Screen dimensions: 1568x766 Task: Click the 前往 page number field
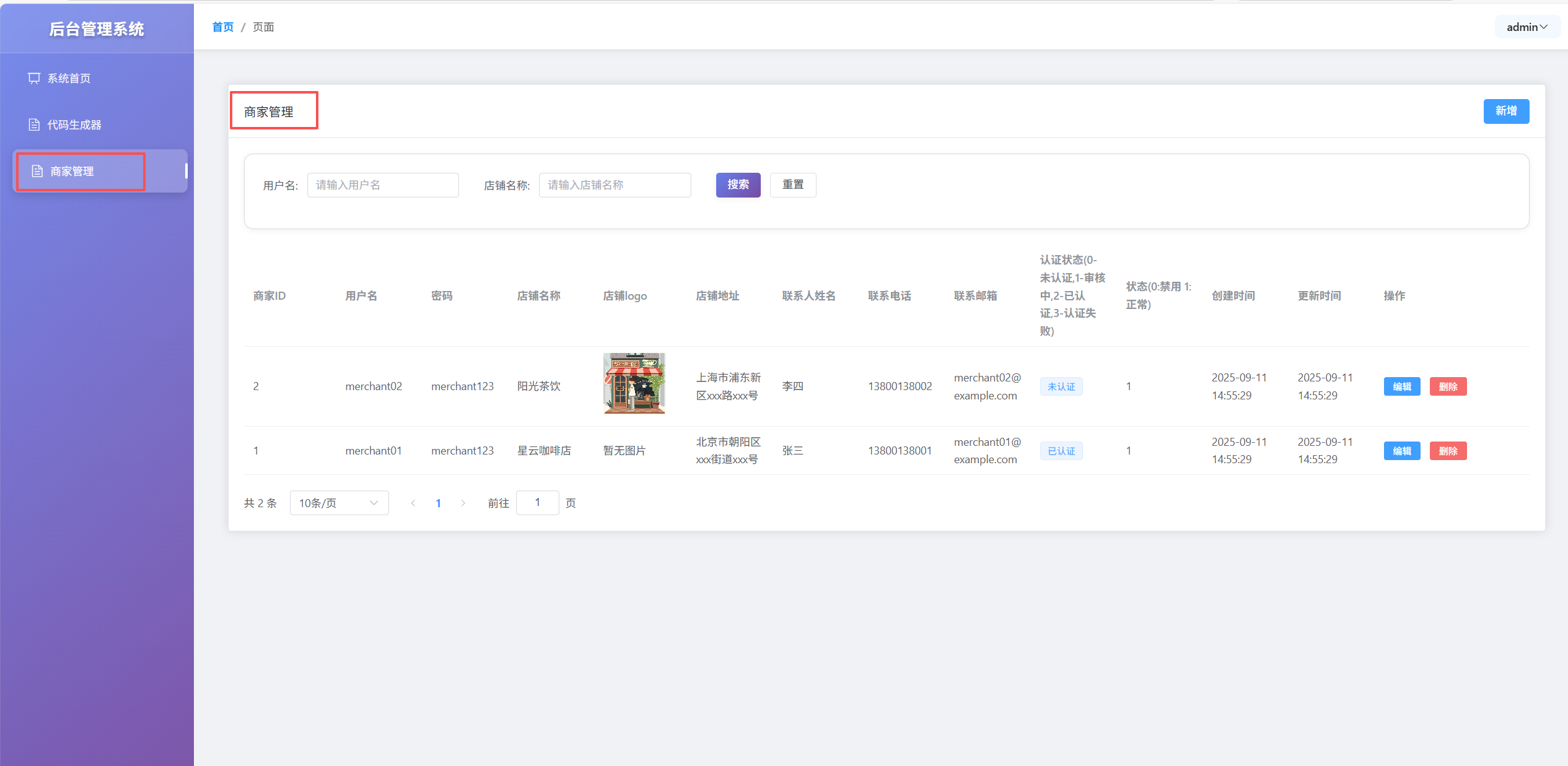(537, 502)
